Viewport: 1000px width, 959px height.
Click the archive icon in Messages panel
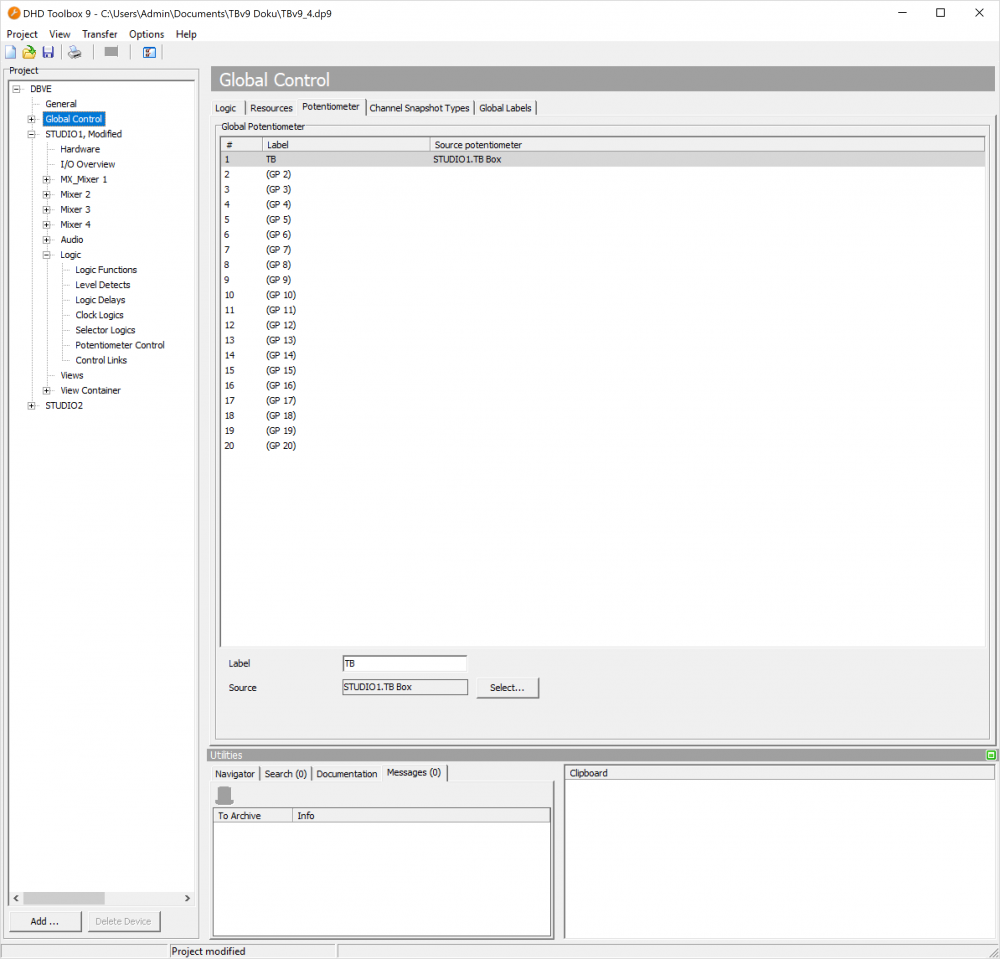(225, 795)
